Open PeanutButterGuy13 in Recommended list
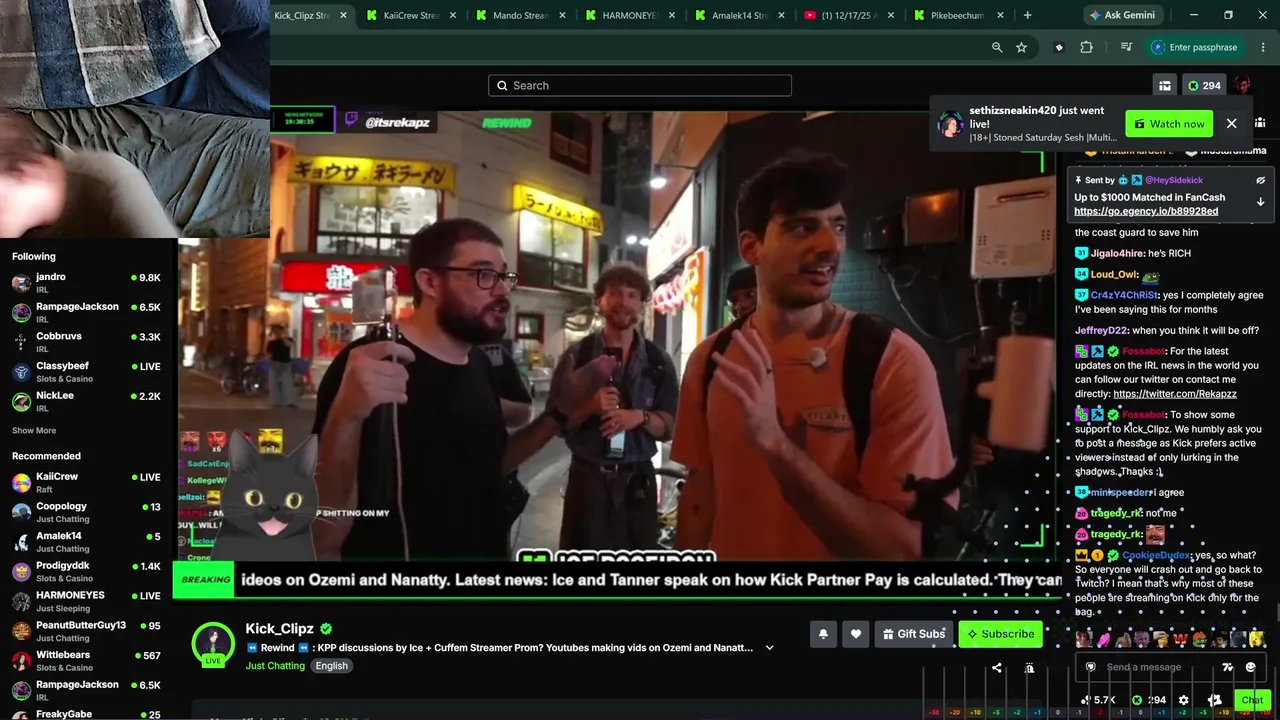 [x=86, y=631]
